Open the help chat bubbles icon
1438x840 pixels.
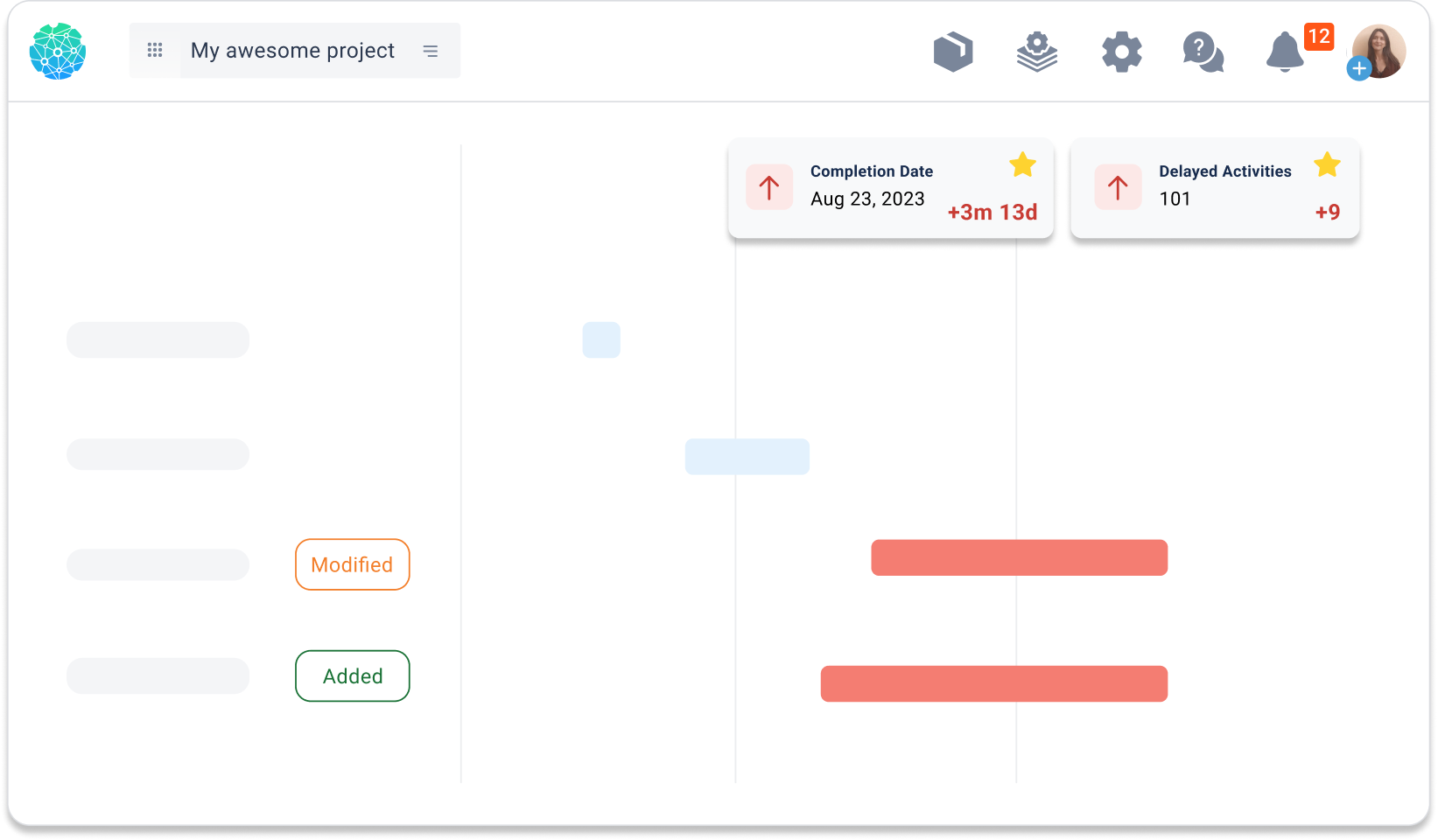(1203, 52)
